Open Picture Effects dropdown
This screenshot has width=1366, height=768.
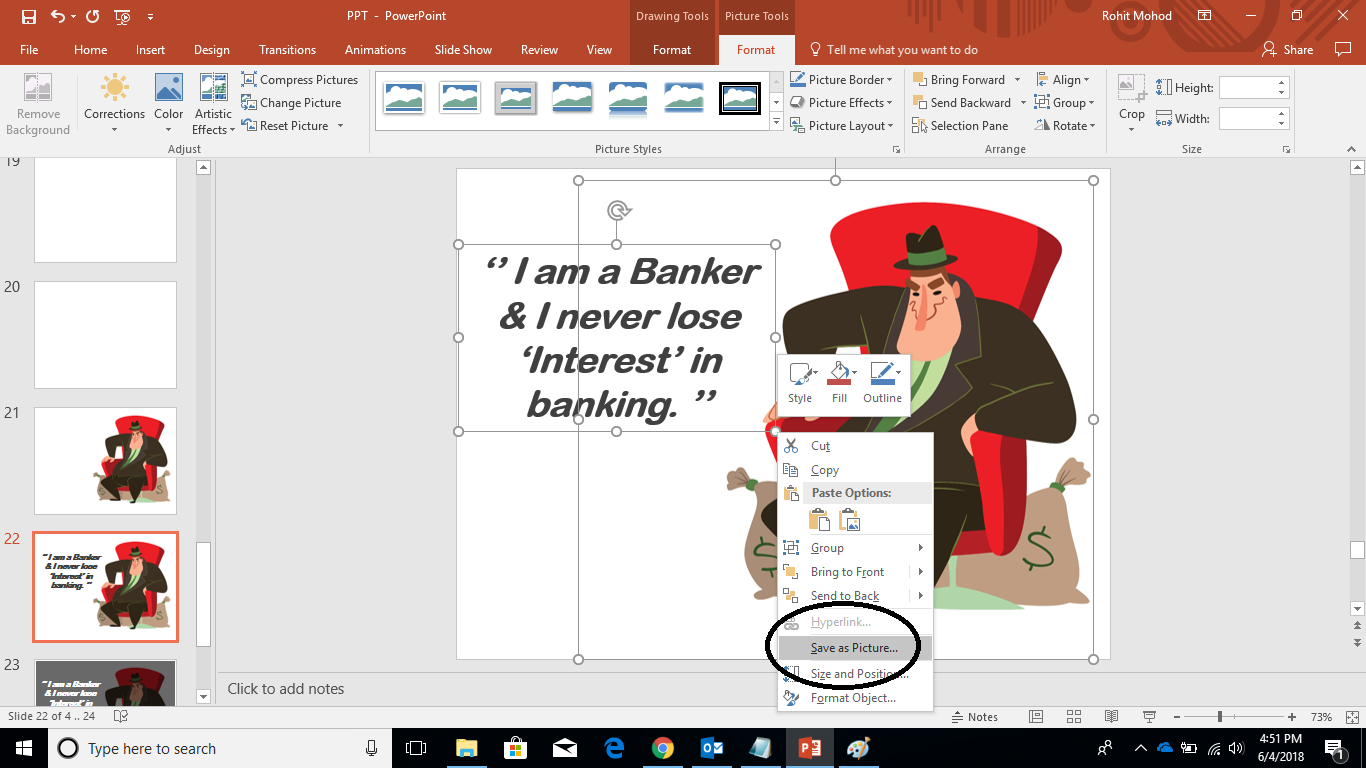tap(841, 103)
